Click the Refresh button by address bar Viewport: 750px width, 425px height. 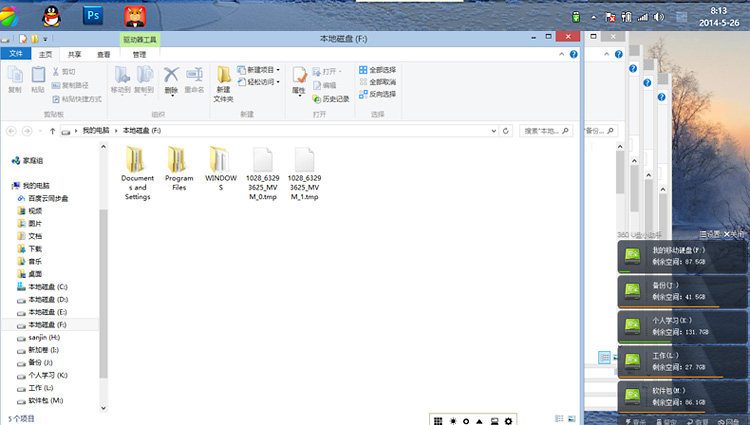506,131
